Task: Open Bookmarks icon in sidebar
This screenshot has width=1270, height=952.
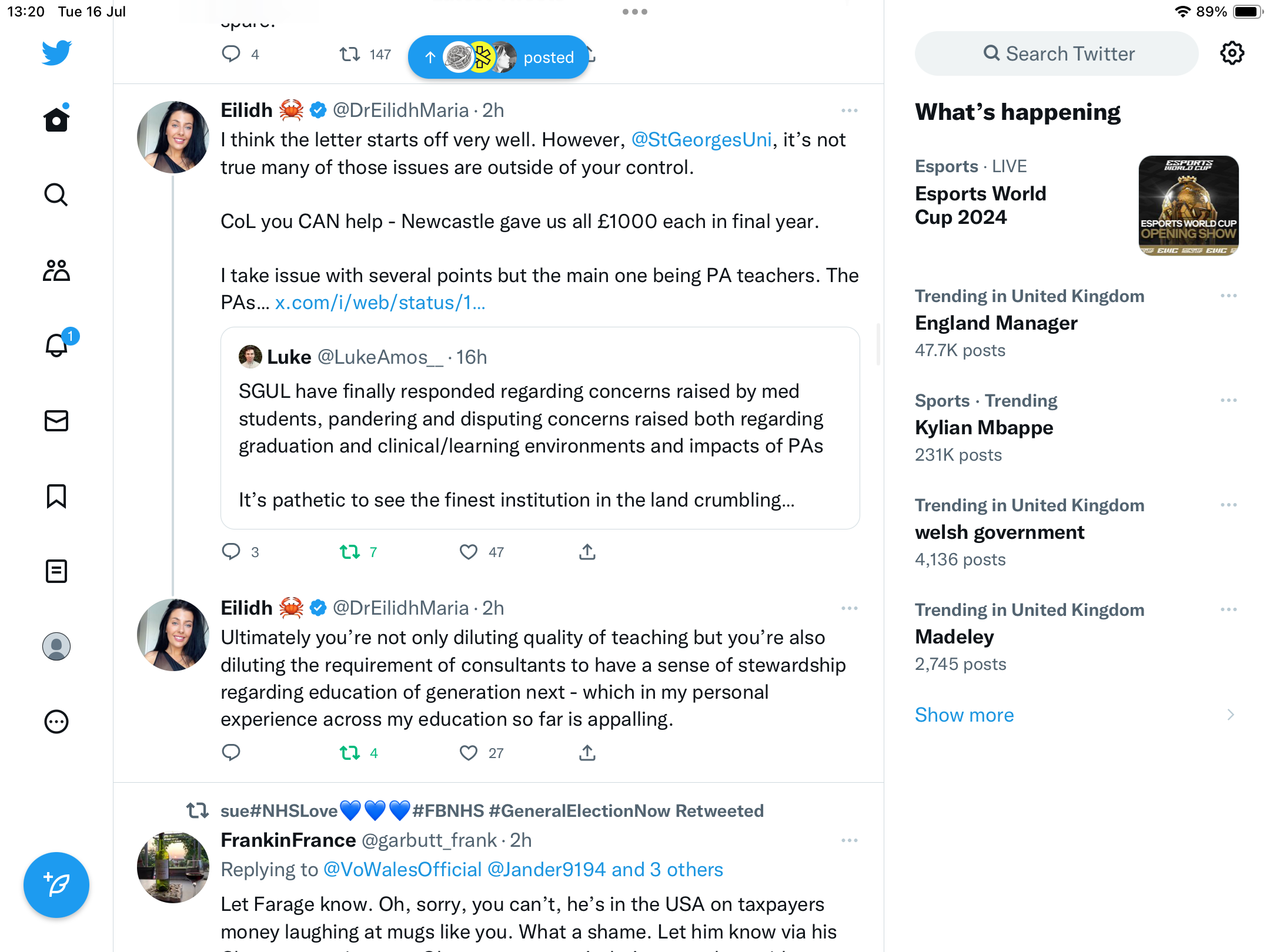Action: (x=56, y=496)
